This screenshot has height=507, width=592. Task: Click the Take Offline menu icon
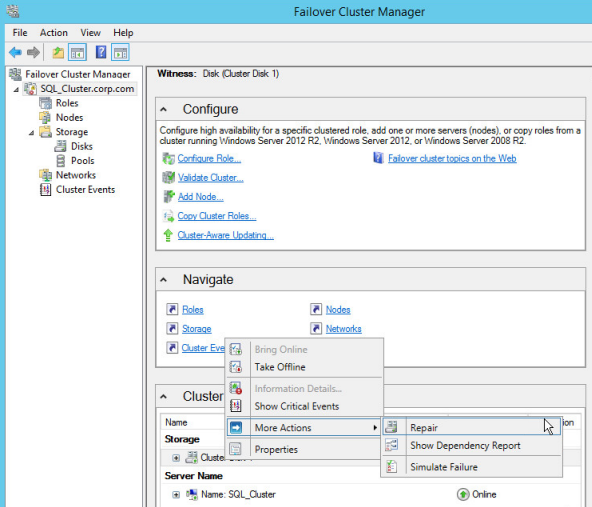(236, 367)
